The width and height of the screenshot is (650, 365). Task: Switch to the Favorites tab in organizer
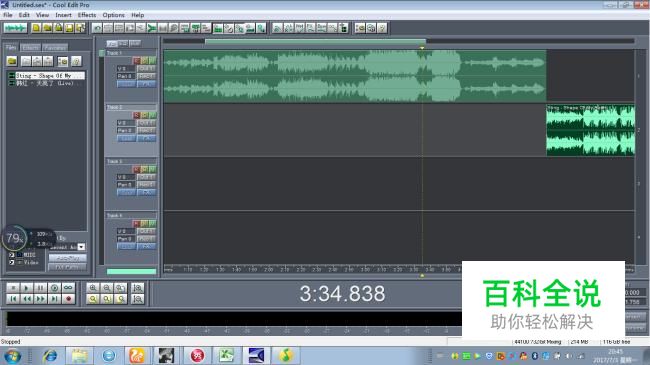[x=55, y=47]
